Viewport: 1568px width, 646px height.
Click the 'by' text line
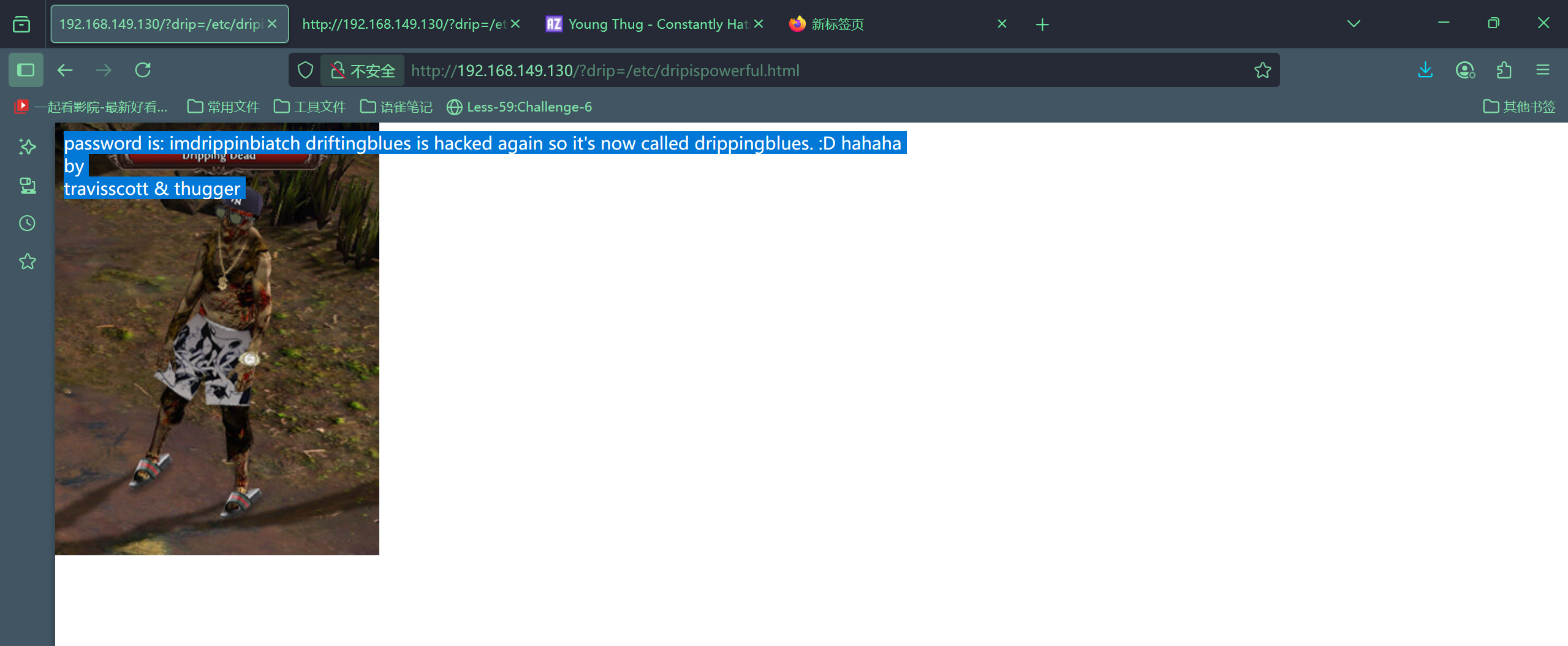[x=74, y=165]
